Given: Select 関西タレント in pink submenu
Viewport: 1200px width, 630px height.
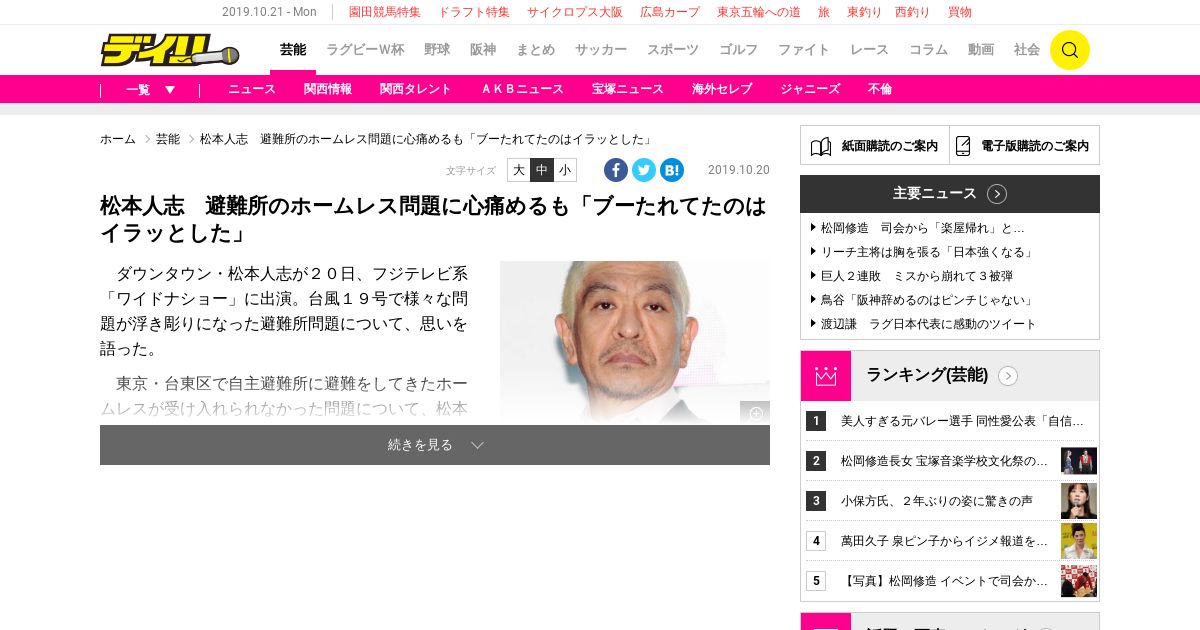Looking at the screenshot, I should click(416, 89).
